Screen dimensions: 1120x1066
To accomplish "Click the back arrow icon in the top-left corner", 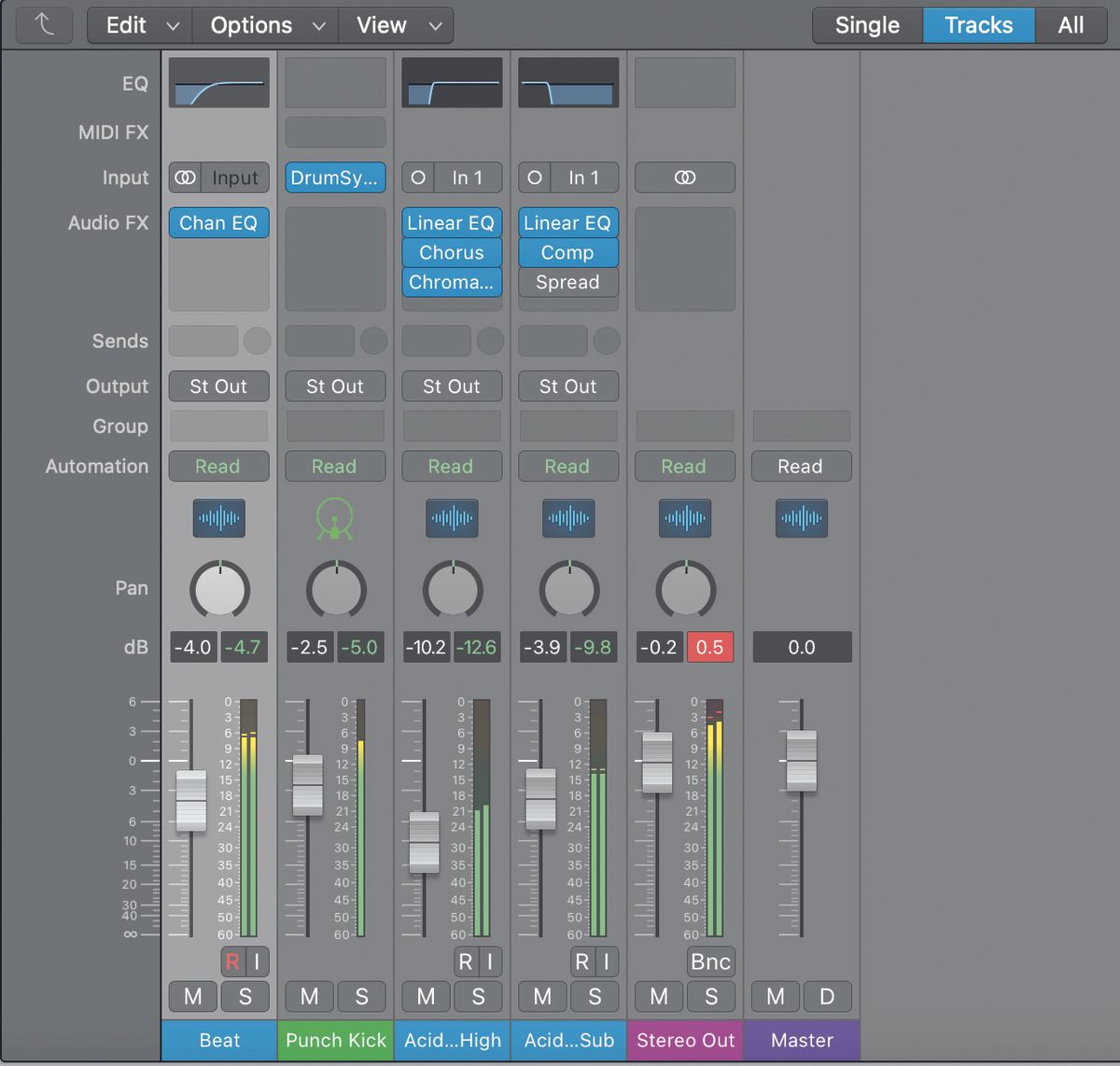I will pos(44,25).
